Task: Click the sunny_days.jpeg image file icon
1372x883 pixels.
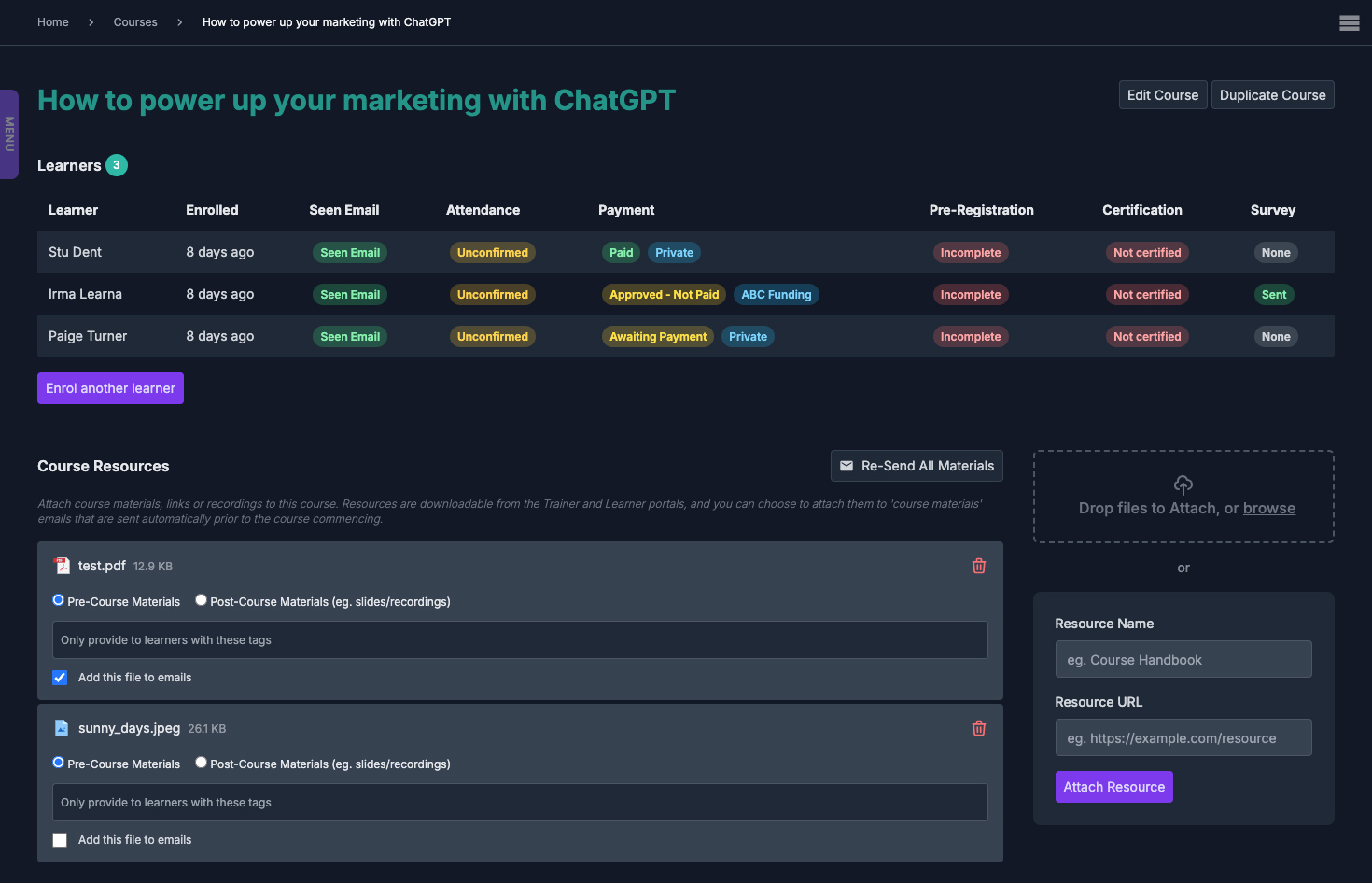Action: click(62, 728)
